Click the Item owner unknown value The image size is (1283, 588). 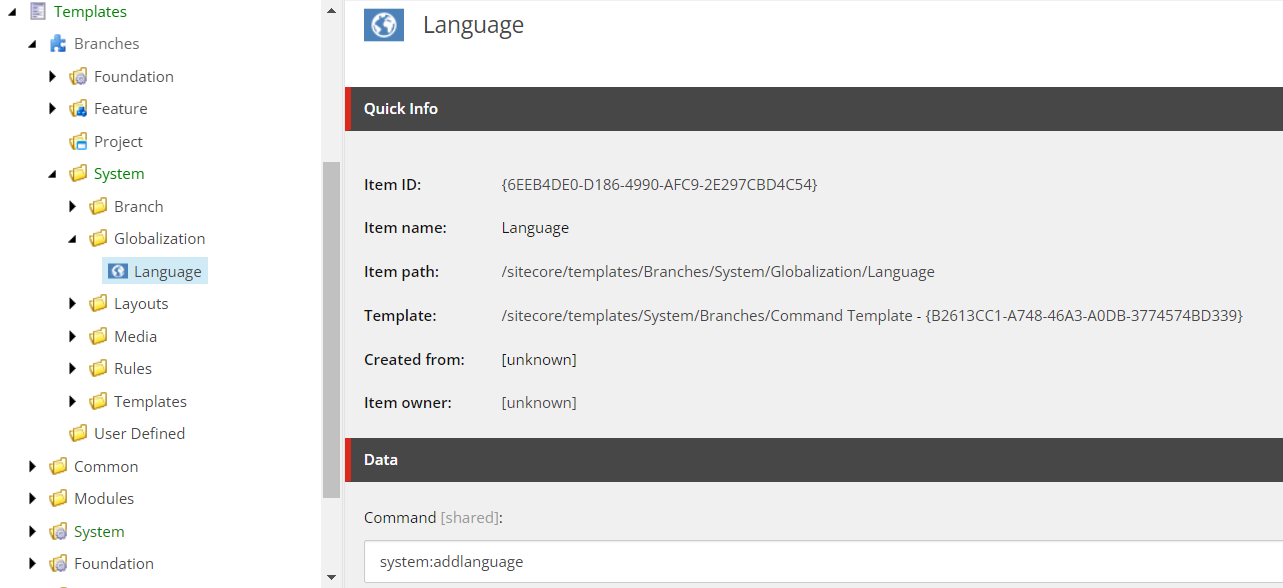pyautogui.click(x=539, y=403)
